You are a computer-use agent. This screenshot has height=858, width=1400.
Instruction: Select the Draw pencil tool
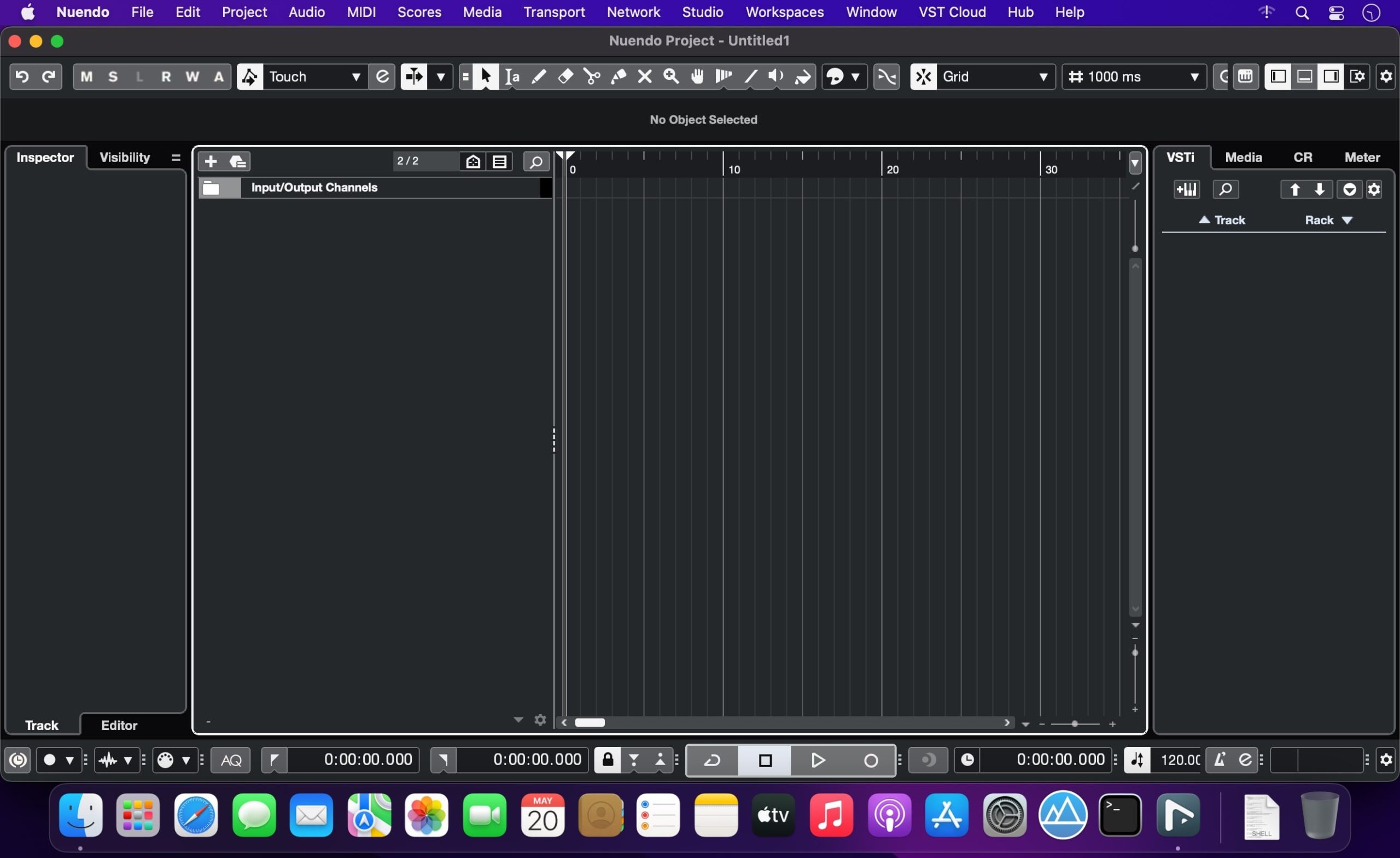tap(538, 76)
